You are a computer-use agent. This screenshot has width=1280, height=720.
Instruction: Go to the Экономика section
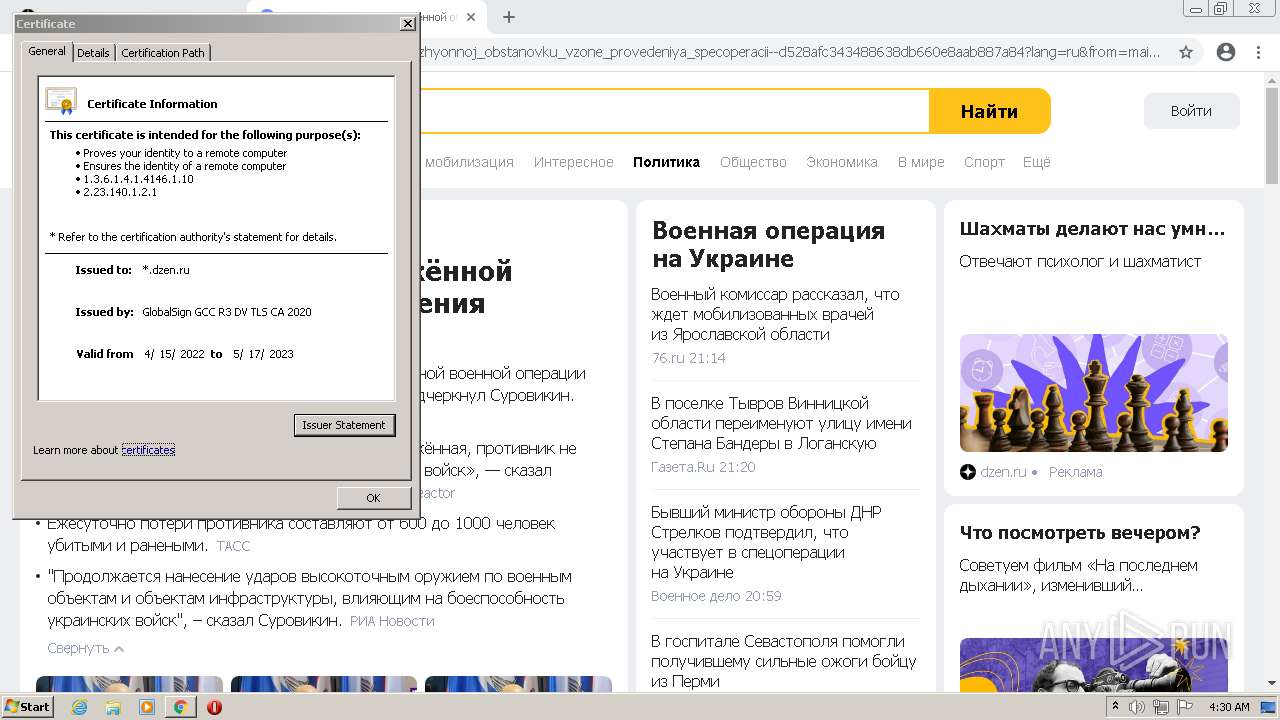coord(842,162)
